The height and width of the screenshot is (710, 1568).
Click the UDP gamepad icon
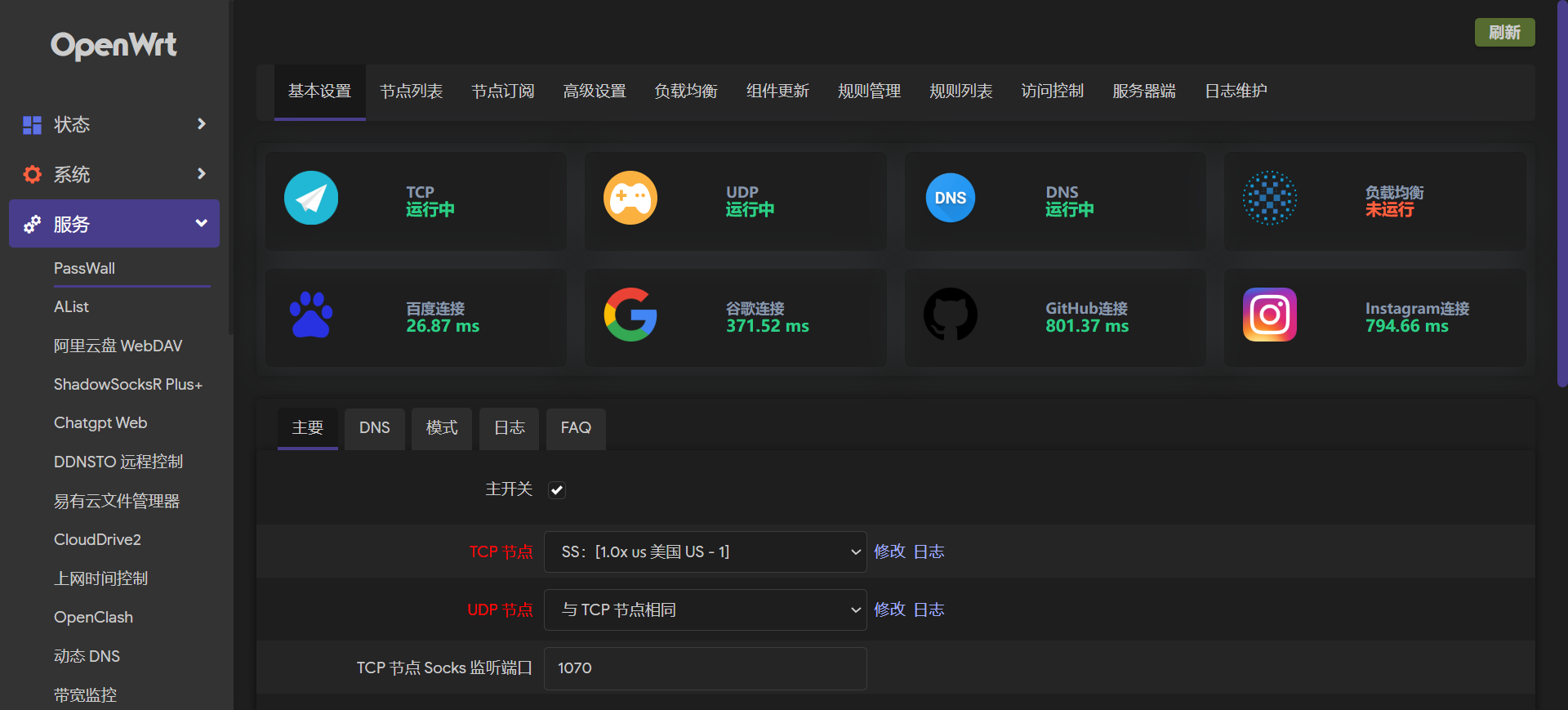[x=630, y=198]
